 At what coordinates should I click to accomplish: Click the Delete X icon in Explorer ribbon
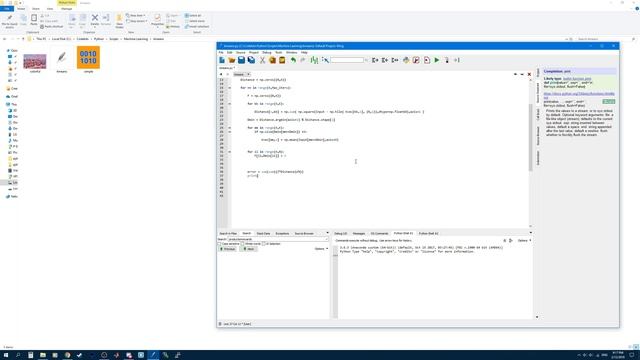95,19
